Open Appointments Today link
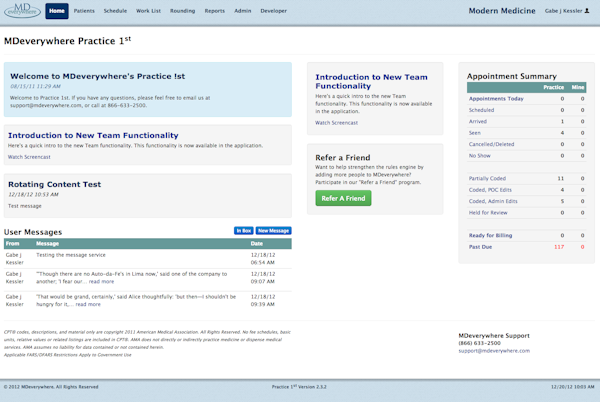This screenshot has height=402, width=600. point(496,99)
